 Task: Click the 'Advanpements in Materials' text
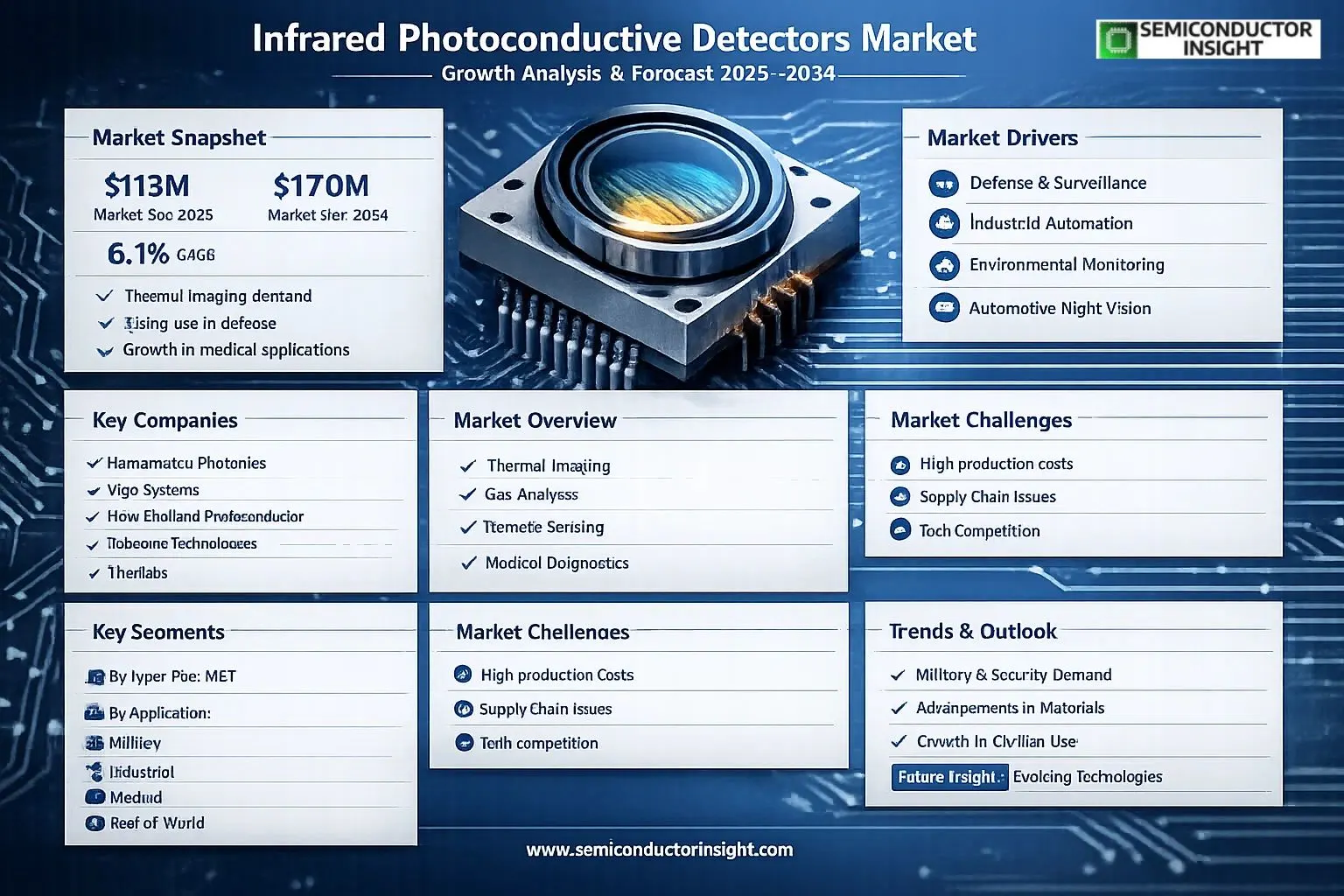[x=1011, y=708]
